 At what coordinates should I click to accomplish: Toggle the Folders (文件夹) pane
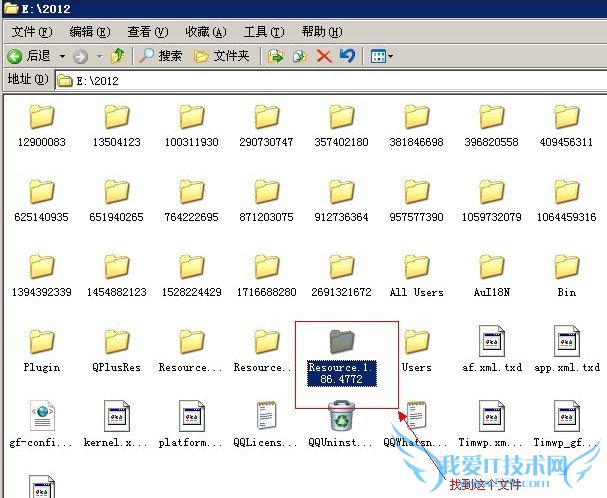pos(221,56)
